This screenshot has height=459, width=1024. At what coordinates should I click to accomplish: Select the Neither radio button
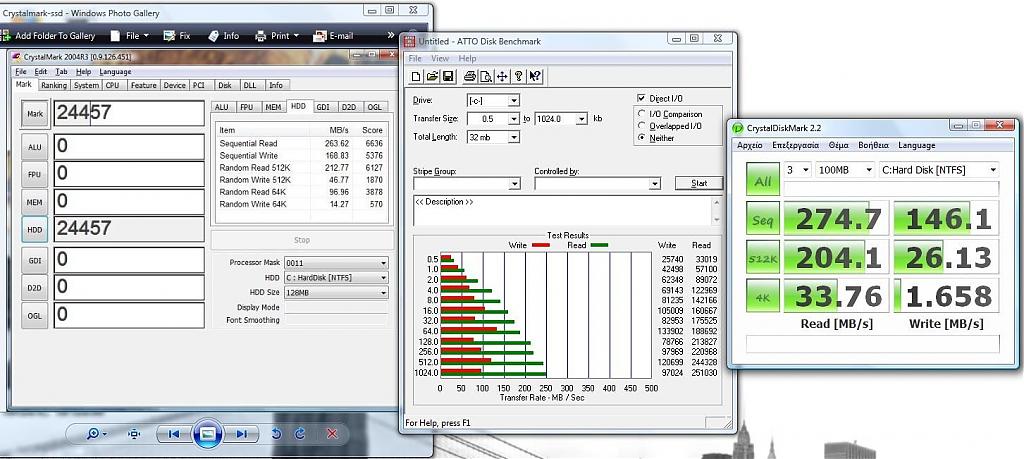point(643,138)
